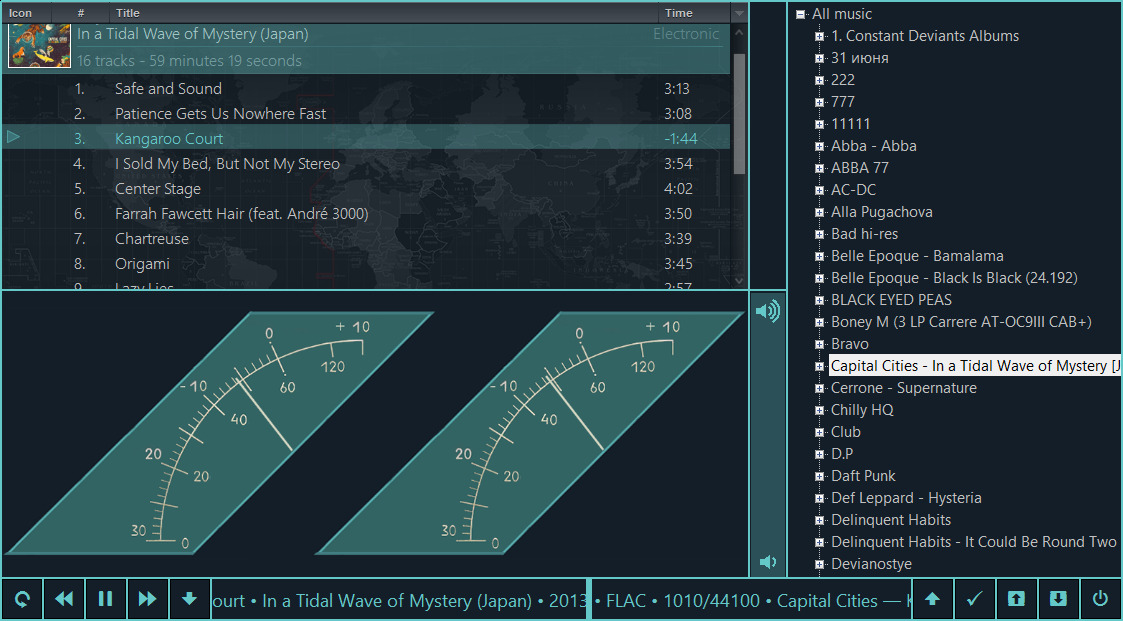The height and width of the screenshot is (621, 1123).
Task: Click the album cover thumbnail
Action: pos(39,46)
